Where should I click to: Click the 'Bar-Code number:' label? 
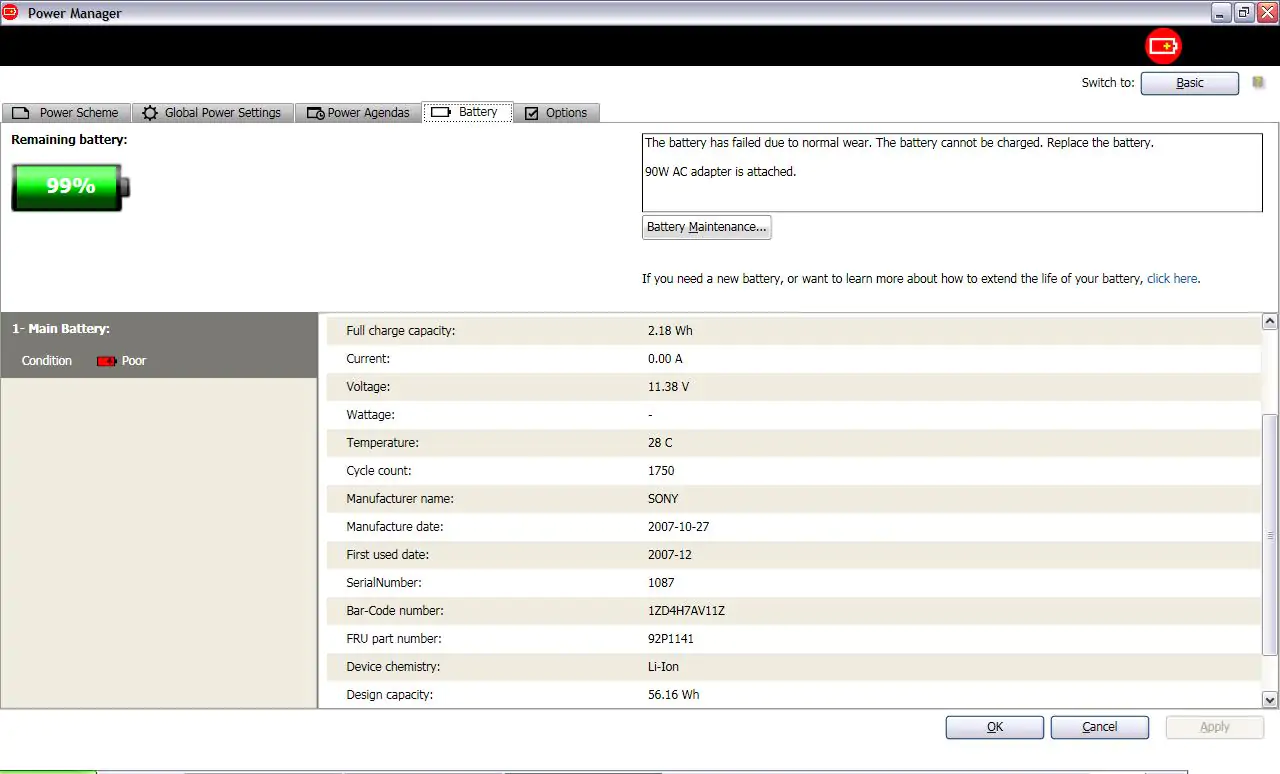pos(395,611)
